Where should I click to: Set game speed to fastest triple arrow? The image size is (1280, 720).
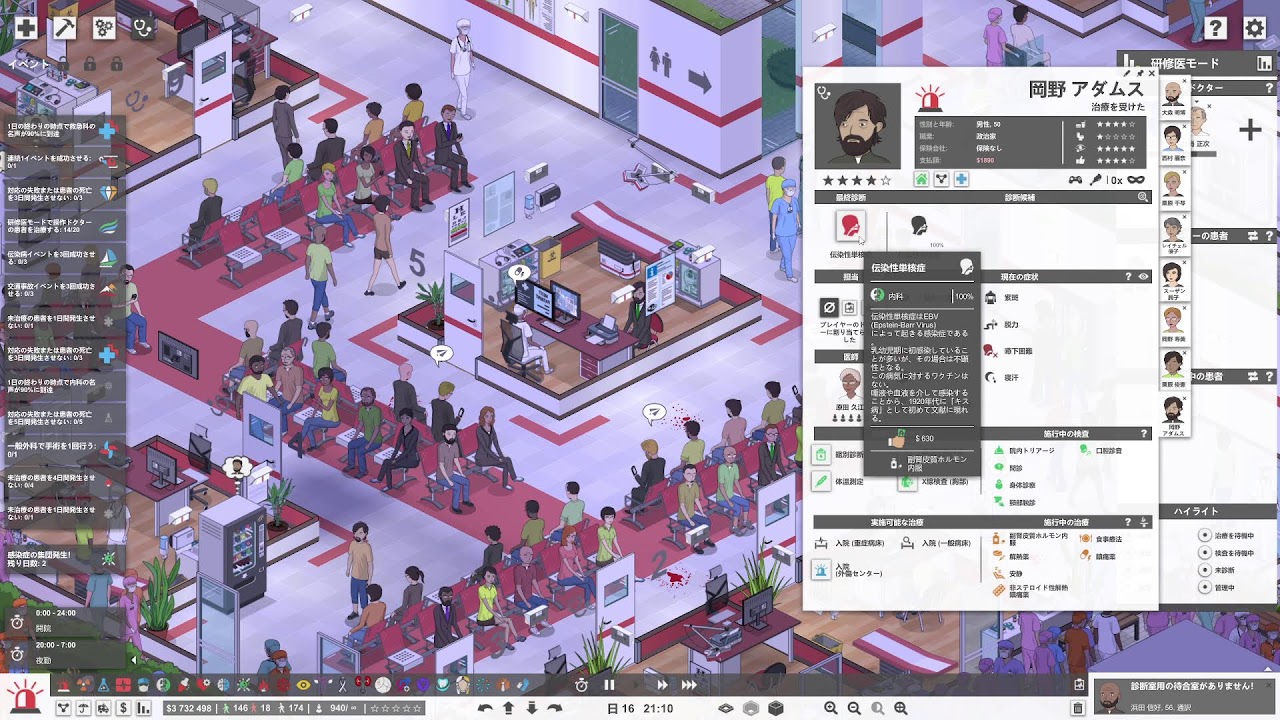689,685
